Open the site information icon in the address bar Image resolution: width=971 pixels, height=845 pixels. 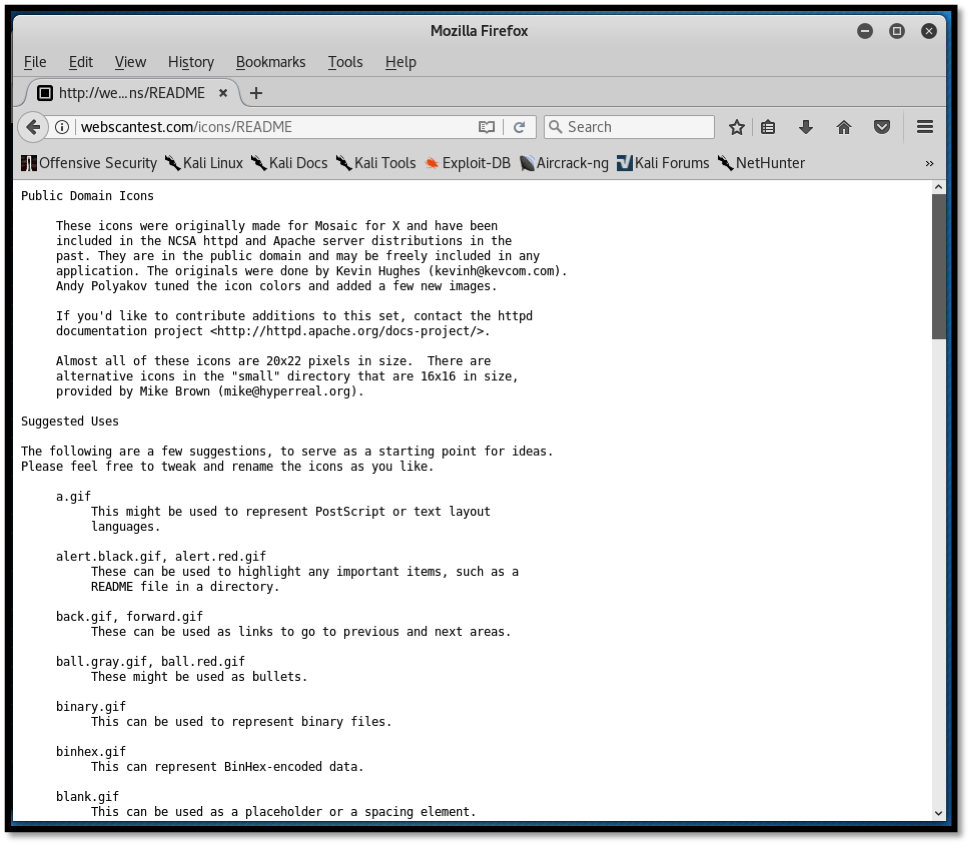[63, 127]
